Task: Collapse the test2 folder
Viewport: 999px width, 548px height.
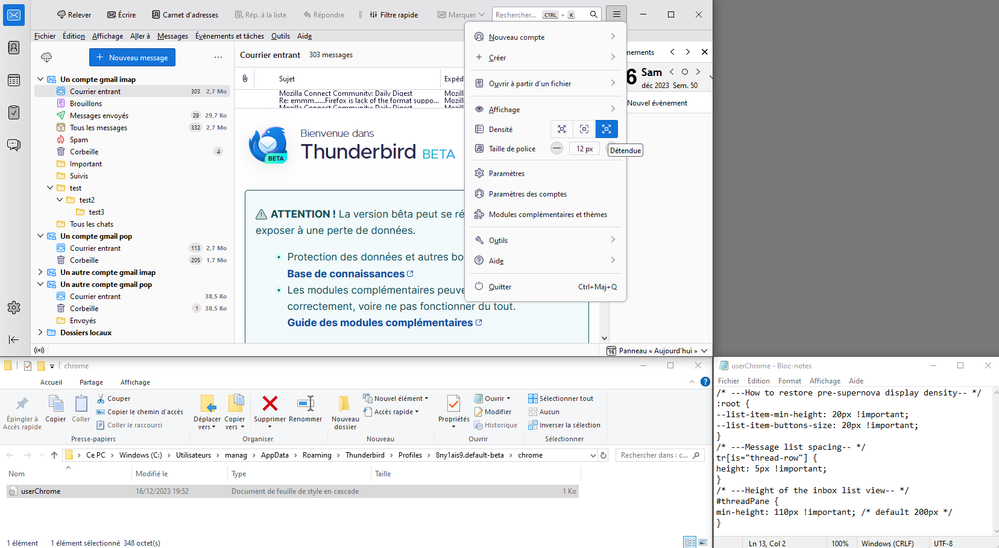Action: 60,200
